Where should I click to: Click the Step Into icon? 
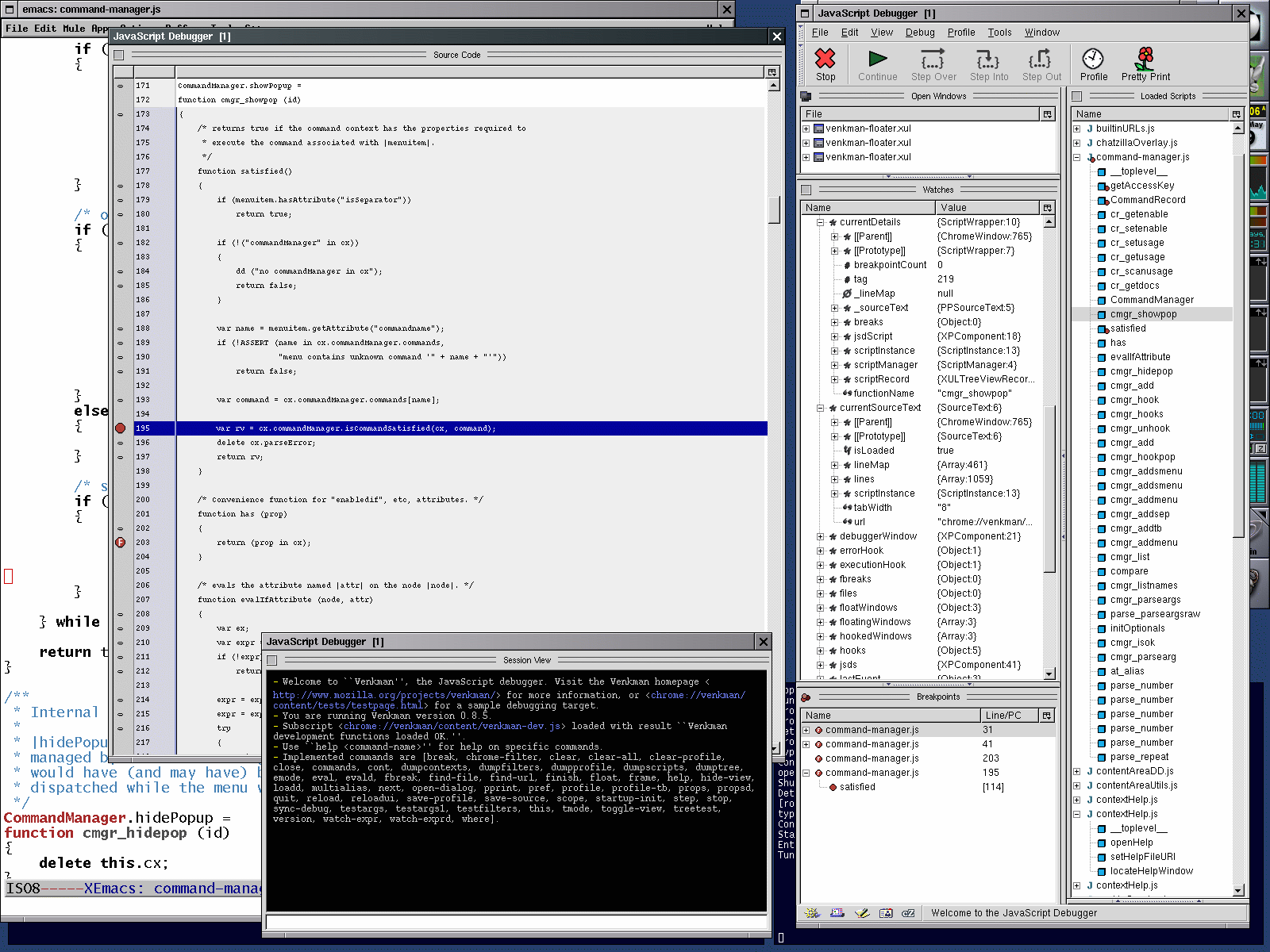point(988,59)
